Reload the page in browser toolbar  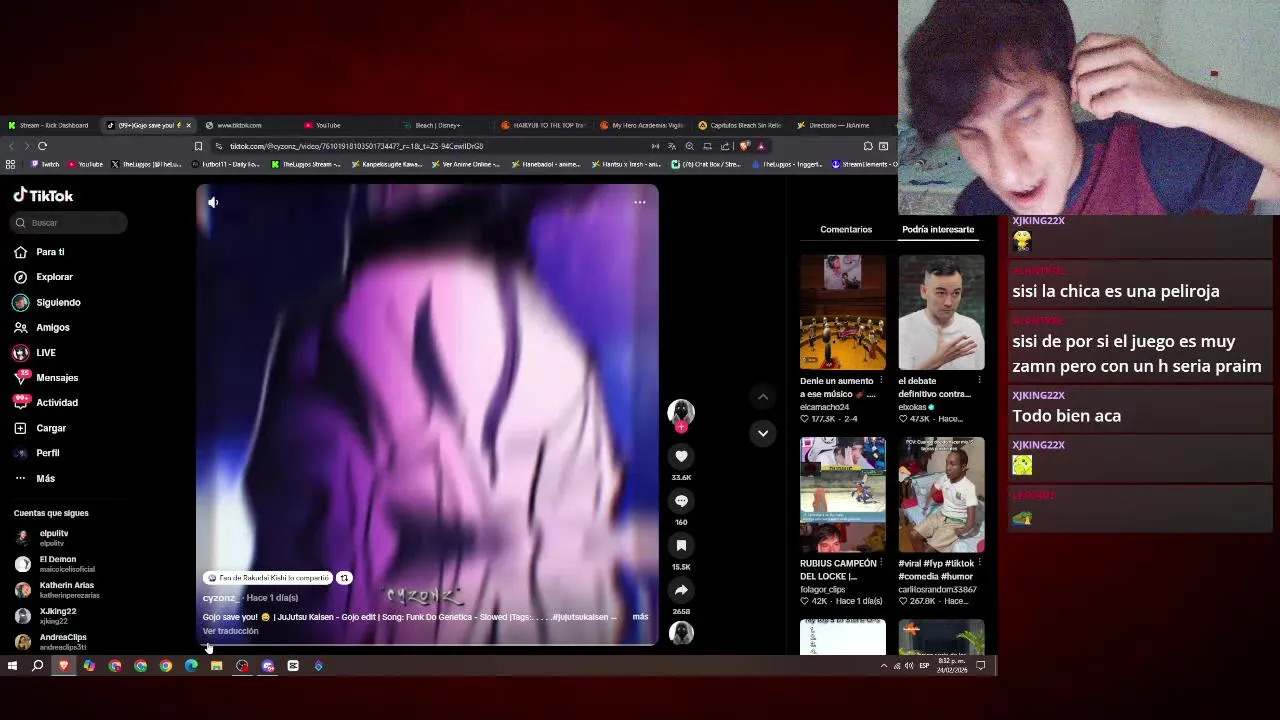pyautogui.click(x=42, y=146)
